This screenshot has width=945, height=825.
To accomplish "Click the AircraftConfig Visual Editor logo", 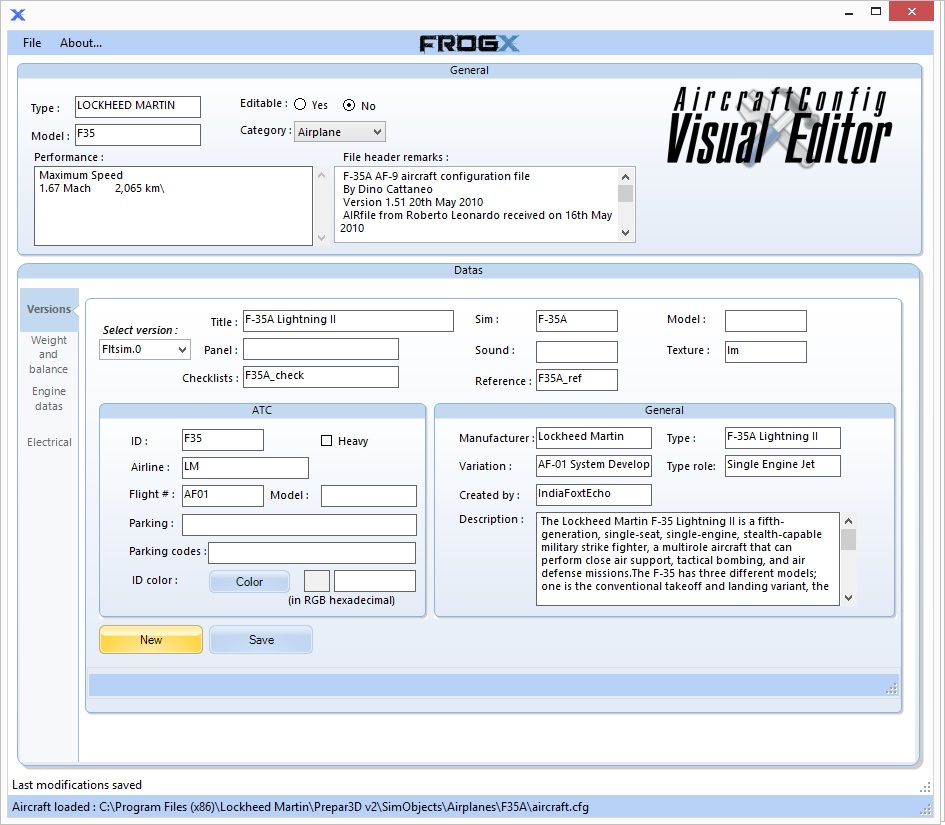I will 779,126.
